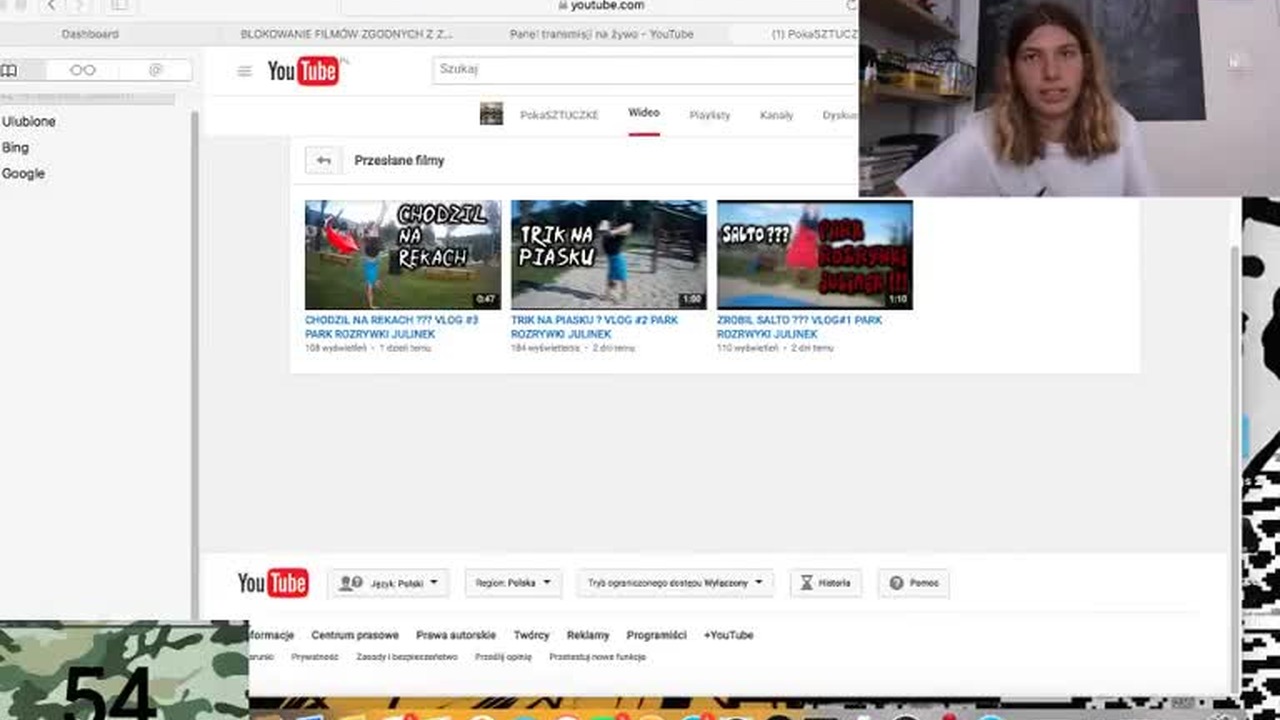This screenshot has height=720, width=1280.
Task: Click the YouTube logo in header
Action: [x=304, y=71]
